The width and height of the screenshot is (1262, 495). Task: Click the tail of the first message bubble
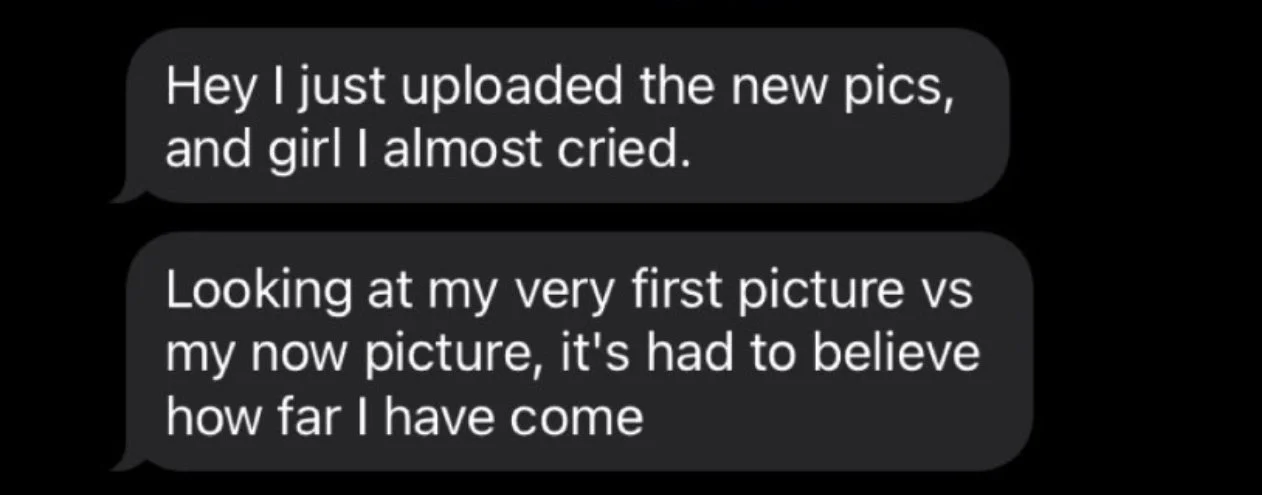pyautogui.click(x=128, y=190)
